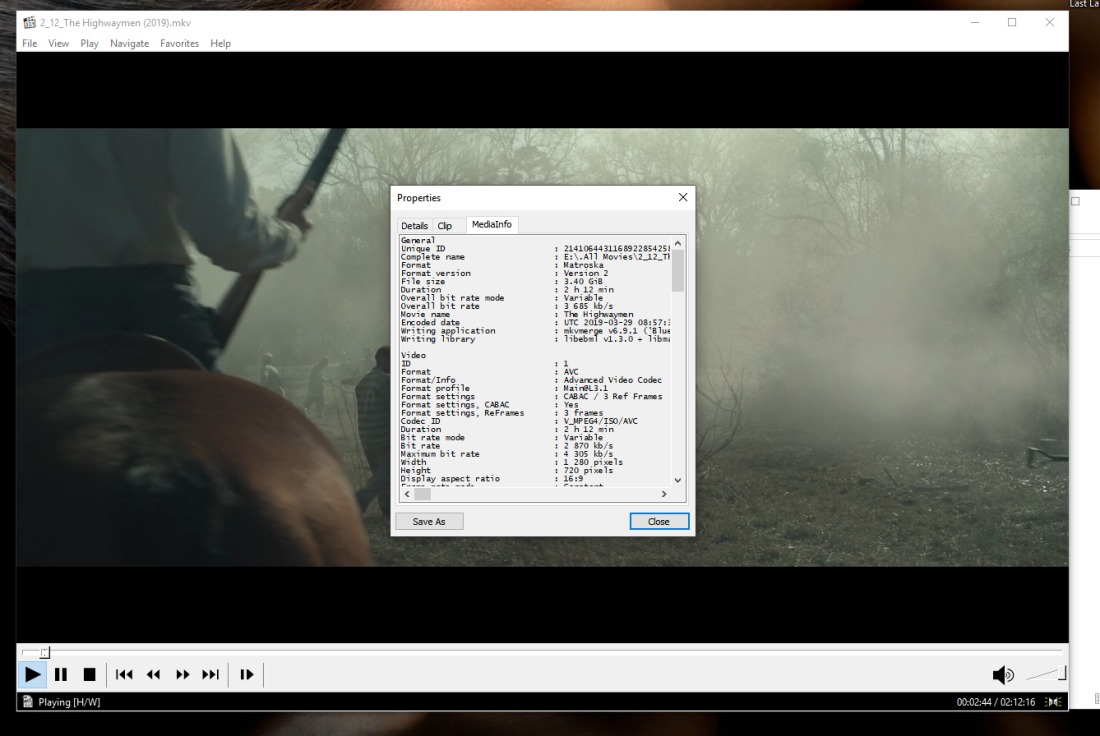Open the Favorites menu

pos(179,43)
